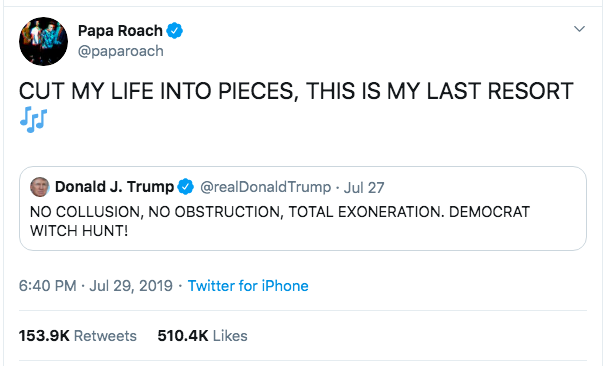Click the CUT MY LIFE INTO PIECES tweet text
The image size is (607, 366).
coord(296,91)
